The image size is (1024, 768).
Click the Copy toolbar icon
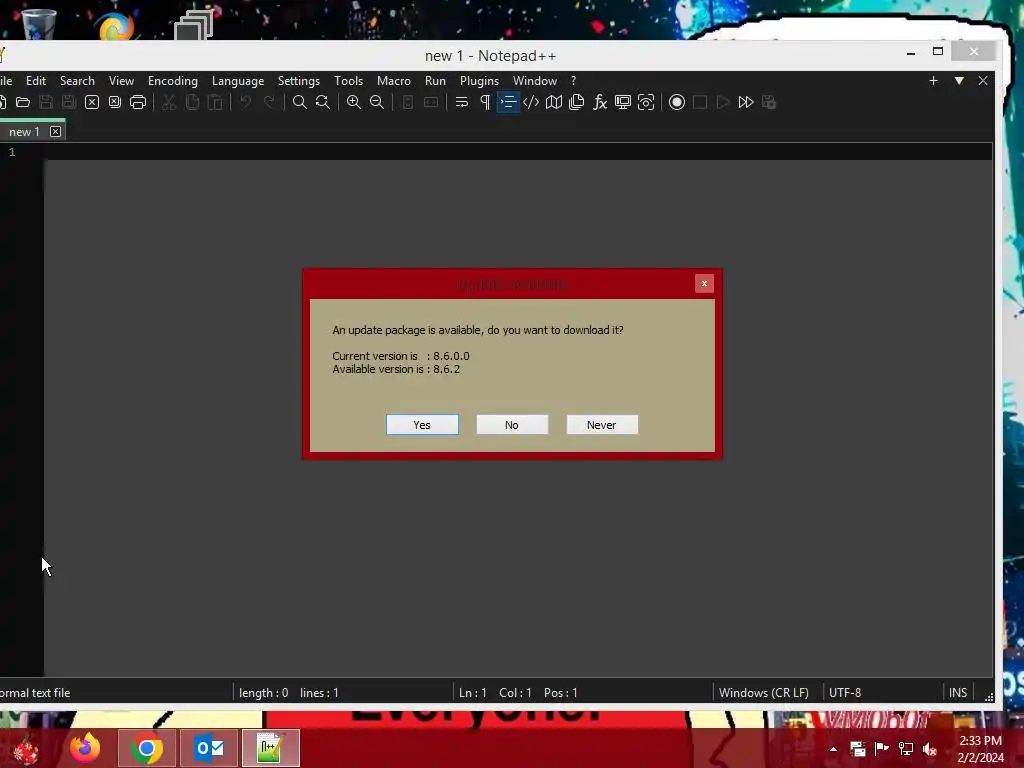[192, 102]
